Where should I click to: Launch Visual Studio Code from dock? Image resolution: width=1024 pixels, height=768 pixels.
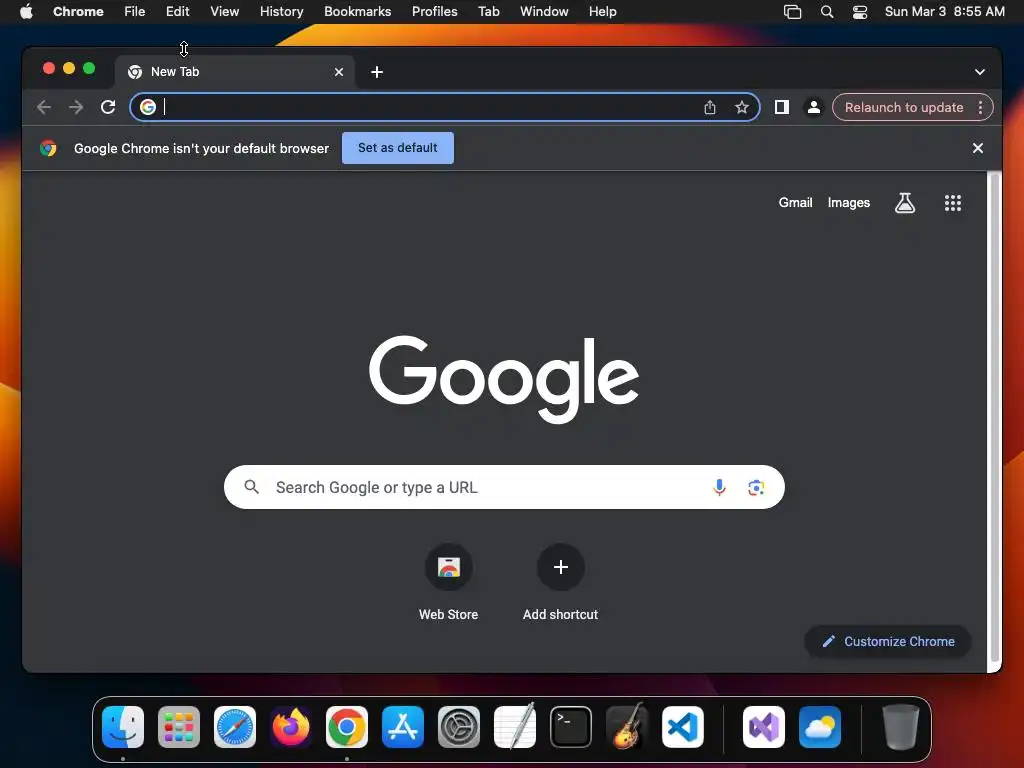tap(682, 727)
